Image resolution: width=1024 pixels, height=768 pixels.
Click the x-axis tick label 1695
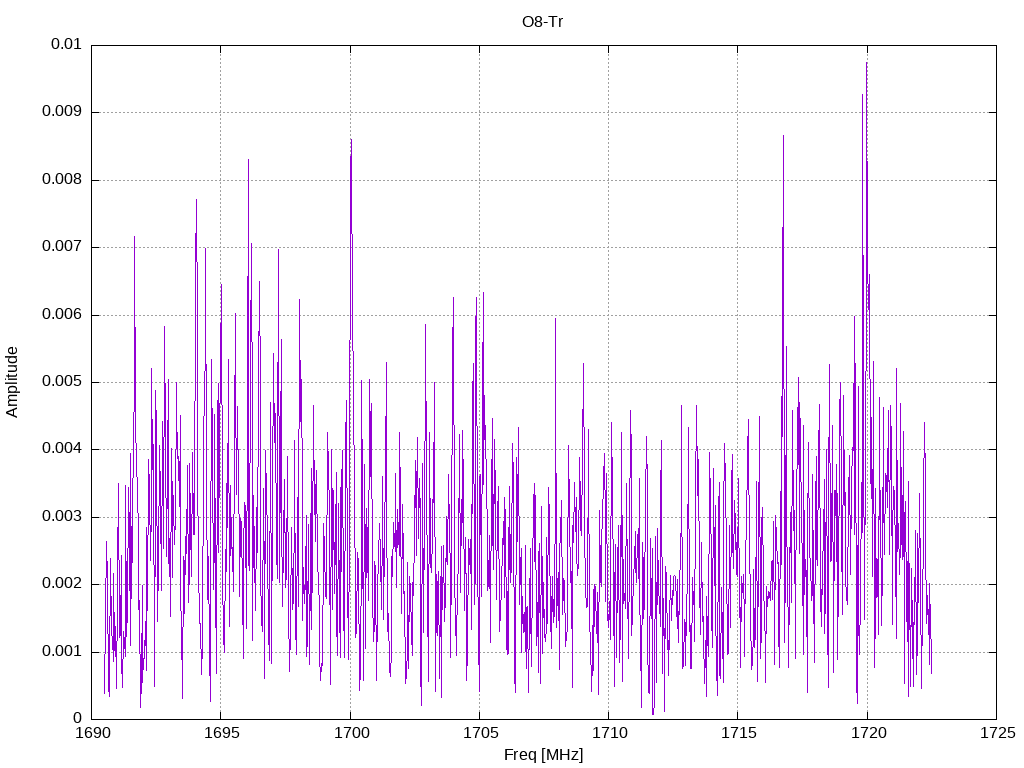222,733
